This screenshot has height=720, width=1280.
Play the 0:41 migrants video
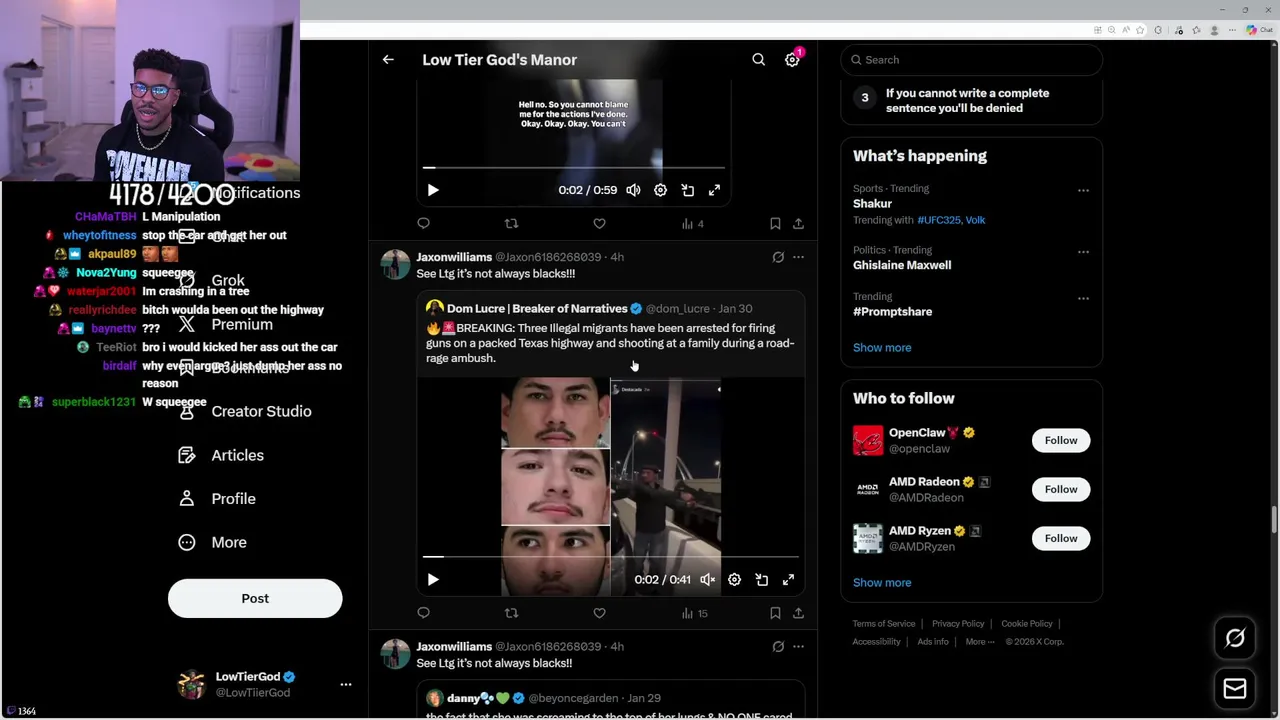tap(433, 580)
